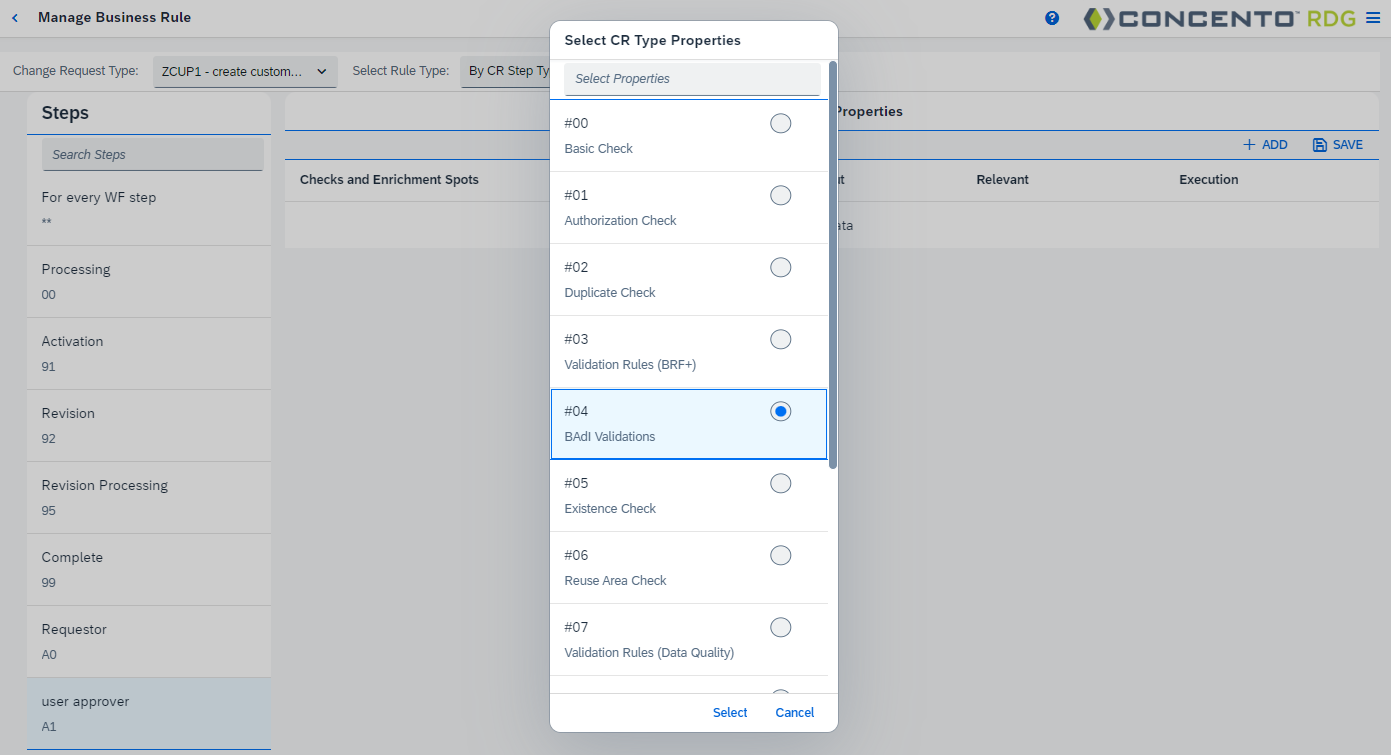Select the #07 Validation Rules (Data Quality) option
The width and height of the screenshot is (1391, 755).
[780, 627]
